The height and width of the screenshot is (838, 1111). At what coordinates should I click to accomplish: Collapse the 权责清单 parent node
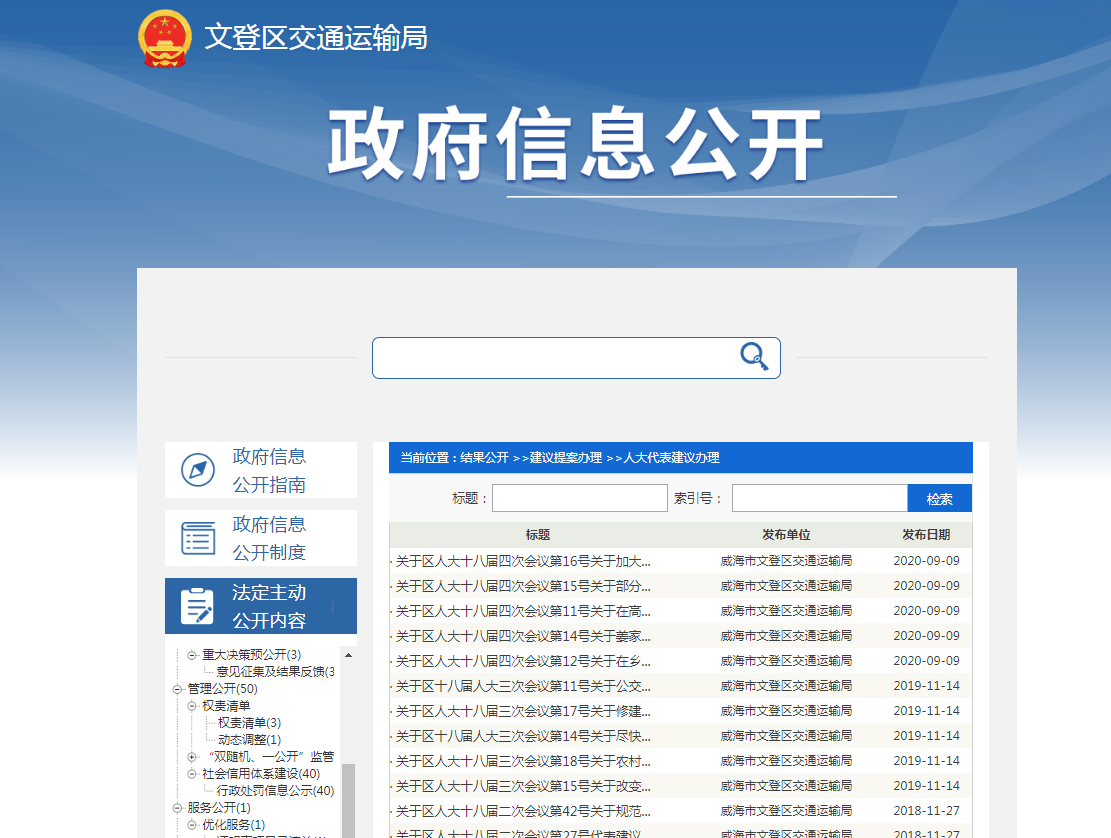[192, 706]
